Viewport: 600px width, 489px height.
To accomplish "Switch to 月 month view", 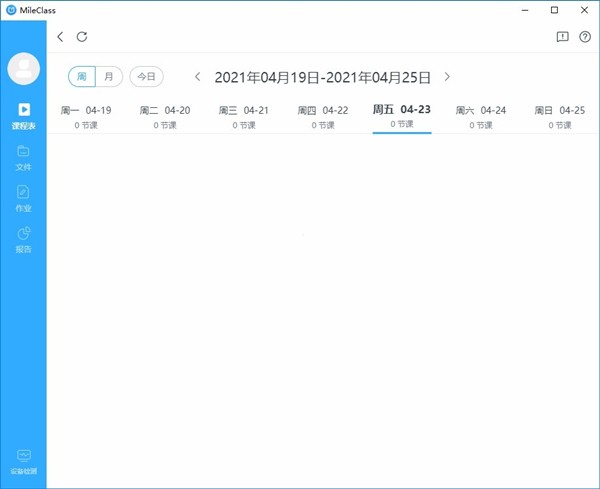I will tap(109, 77).
